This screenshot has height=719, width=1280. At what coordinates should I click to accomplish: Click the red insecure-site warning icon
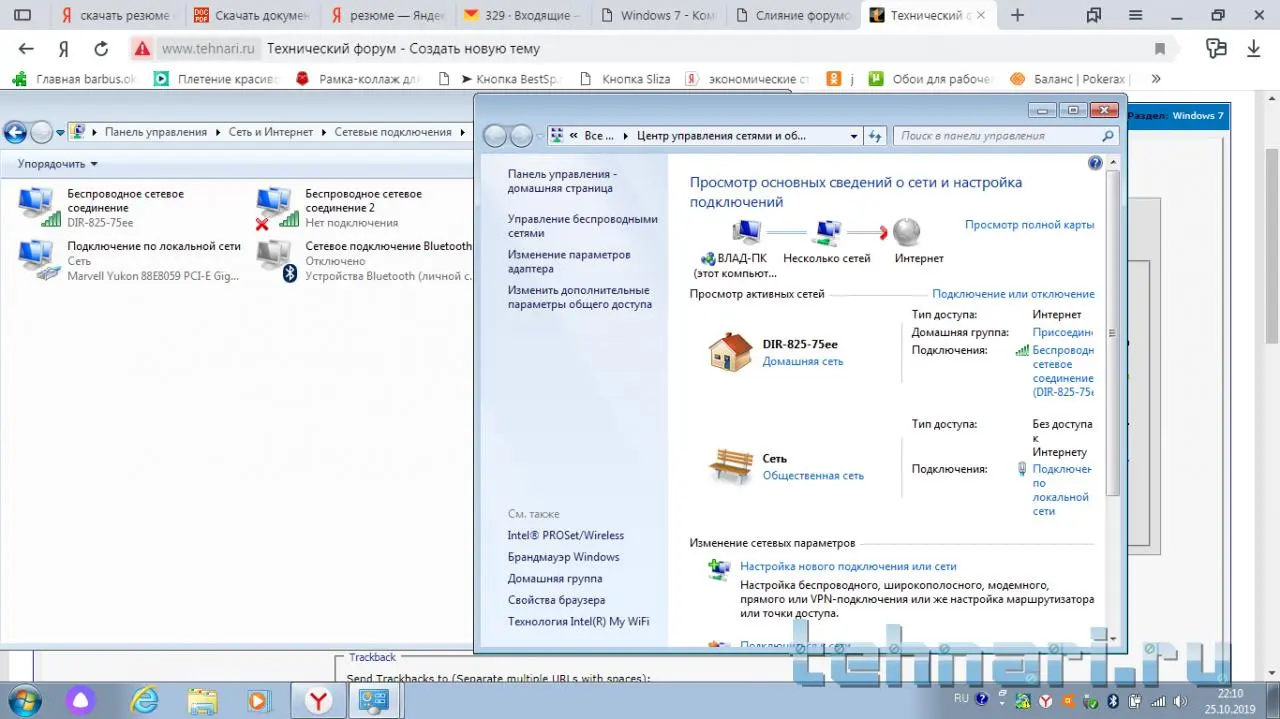tap(143, 48)
